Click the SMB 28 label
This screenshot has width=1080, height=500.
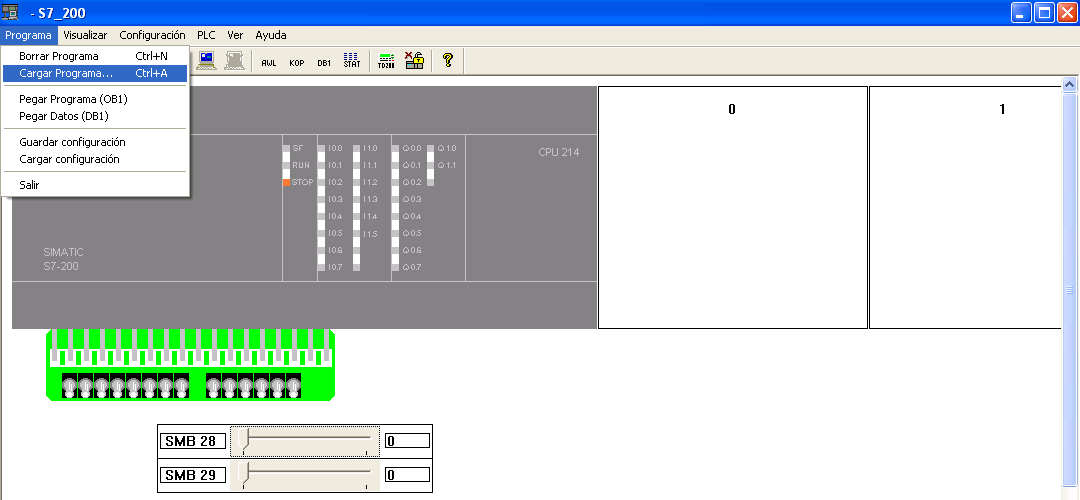[x=193, y=441]
